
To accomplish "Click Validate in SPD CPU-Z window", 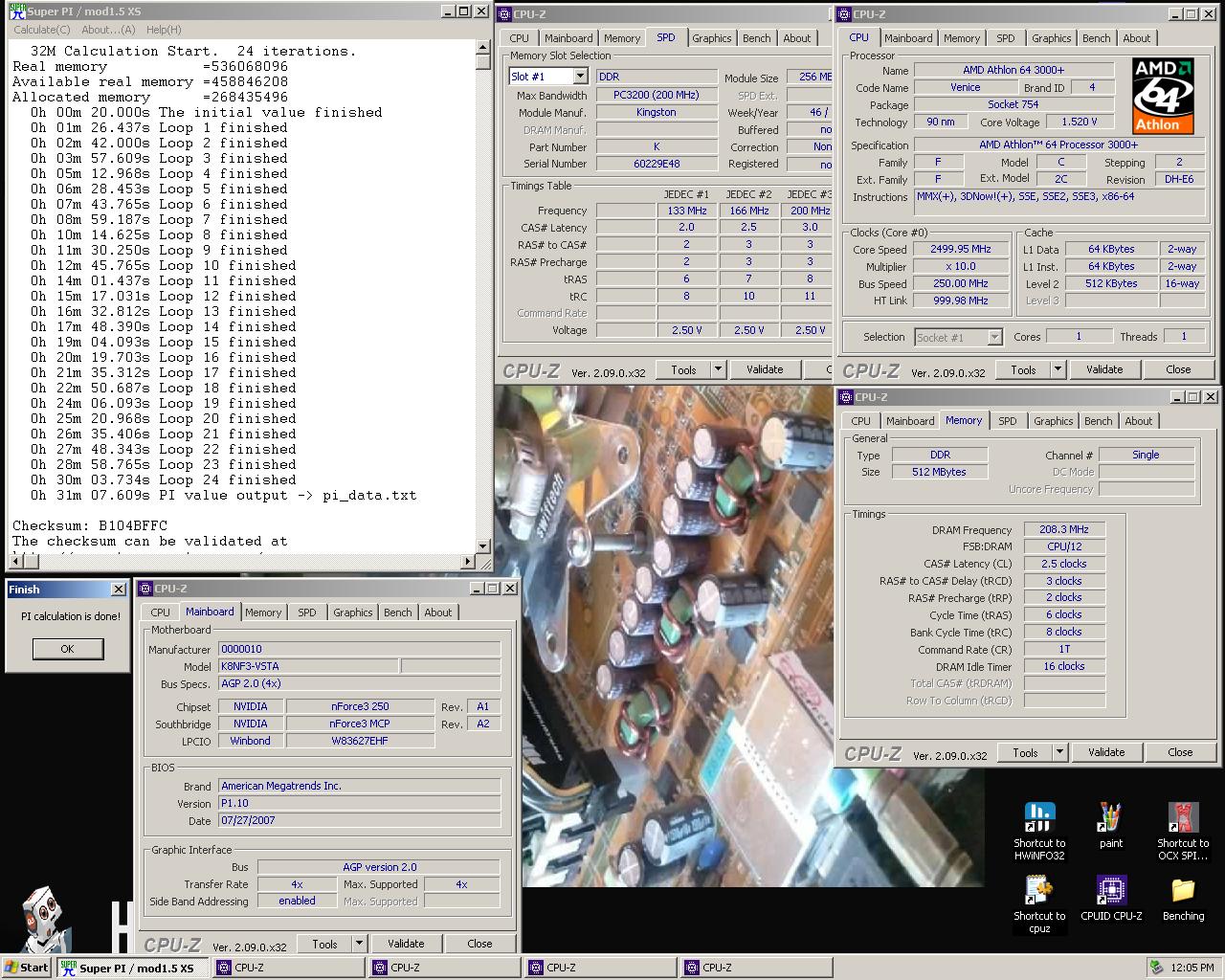I will click(x=765, y=369).
